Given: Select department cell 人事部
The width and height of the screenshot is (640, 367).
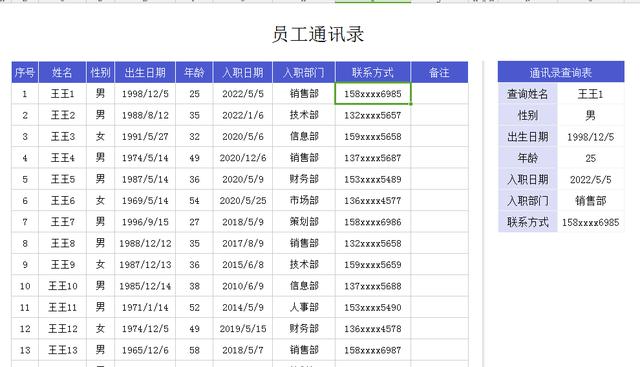Looking at the screenshot, I should click(x=304, y=307).
